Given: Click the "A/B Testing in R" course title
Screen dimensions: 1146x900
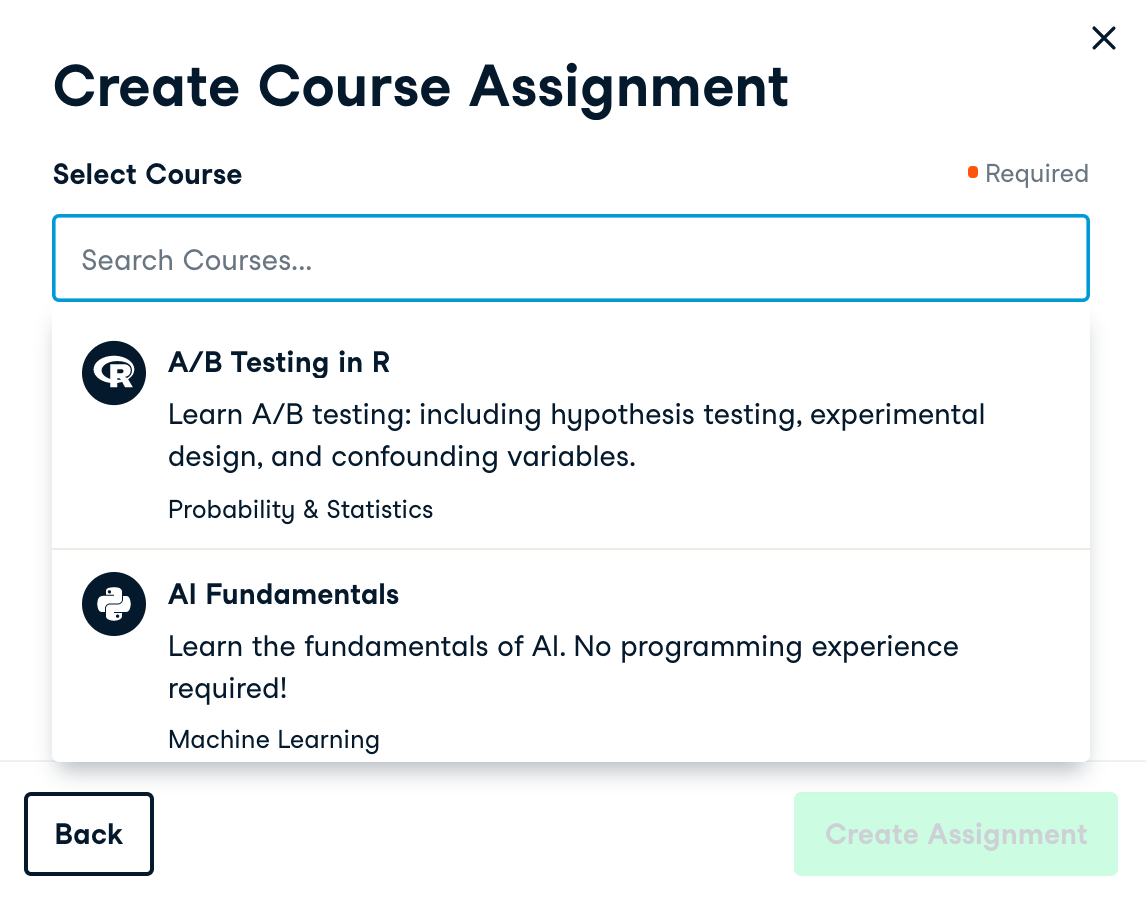Looking at the screenshot, I should click(x=279, y=362).
